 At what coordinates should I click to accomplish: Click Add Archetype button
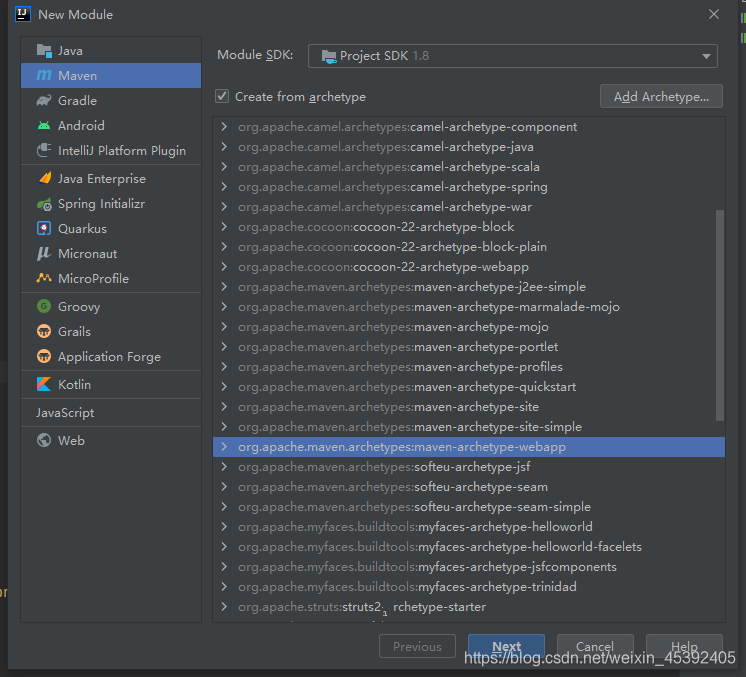pos(661,97)
